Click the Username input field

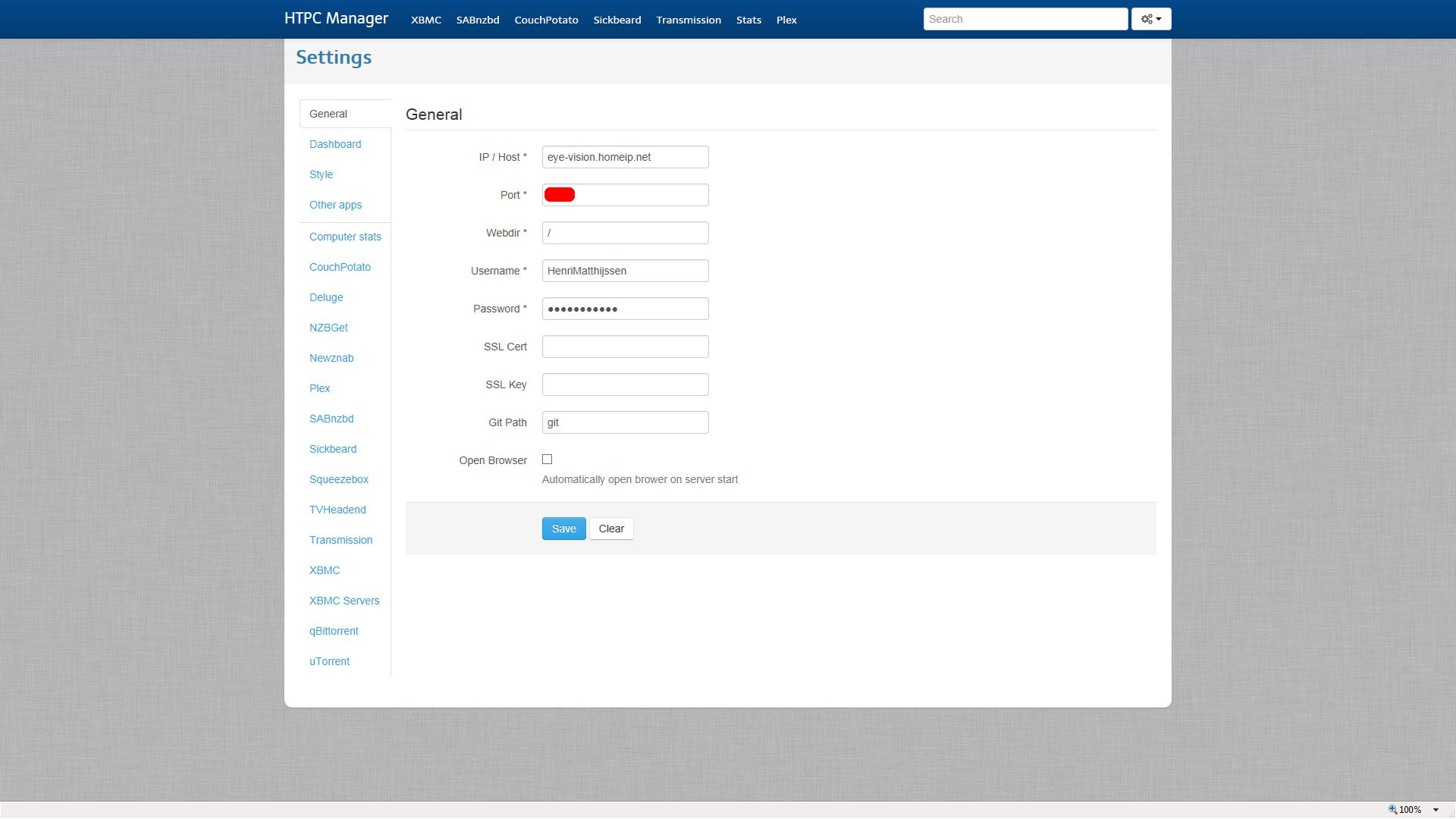pyautogui.click(x=625, y=271)
